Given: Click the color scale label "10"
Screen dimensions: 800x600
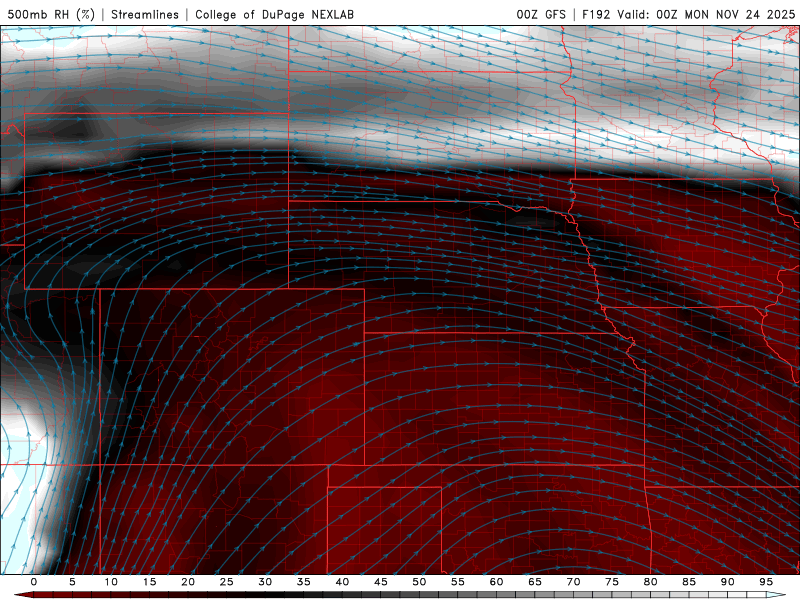Looking at the screenshot, I should pos(111,582).
